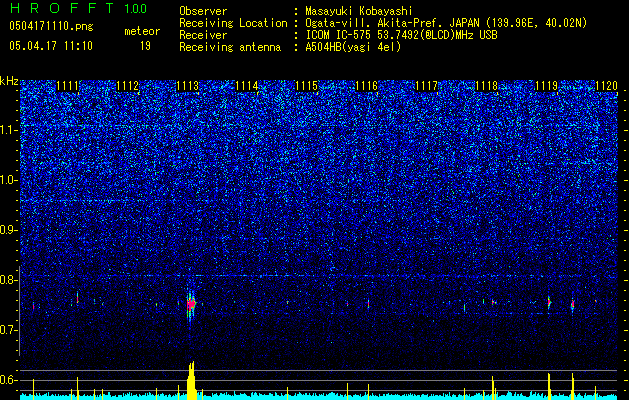
Task: Click the Observer field label
Action: point(203,11)
